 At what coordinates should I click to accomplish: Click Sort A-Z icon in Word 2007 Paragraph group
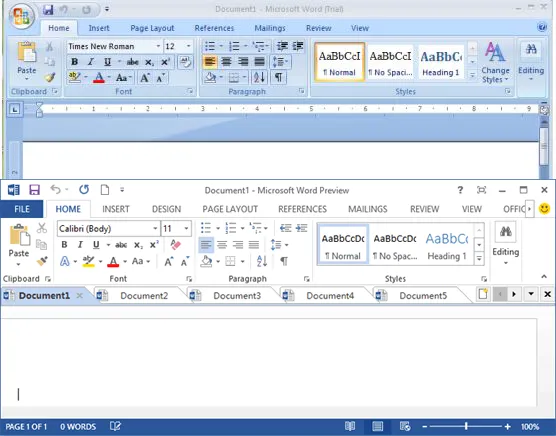point(259,77)
